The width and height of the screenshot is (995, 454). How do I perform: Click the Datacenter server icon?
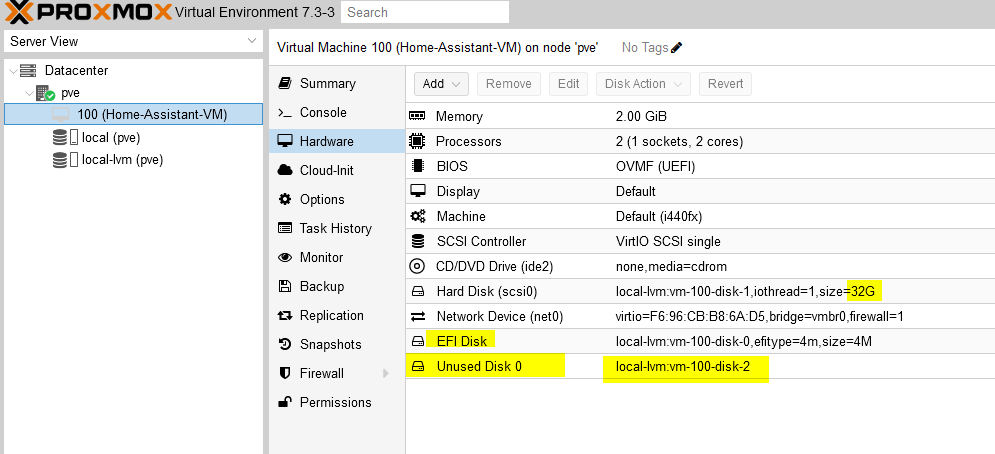pyautogui.click(x=28, y=70)
